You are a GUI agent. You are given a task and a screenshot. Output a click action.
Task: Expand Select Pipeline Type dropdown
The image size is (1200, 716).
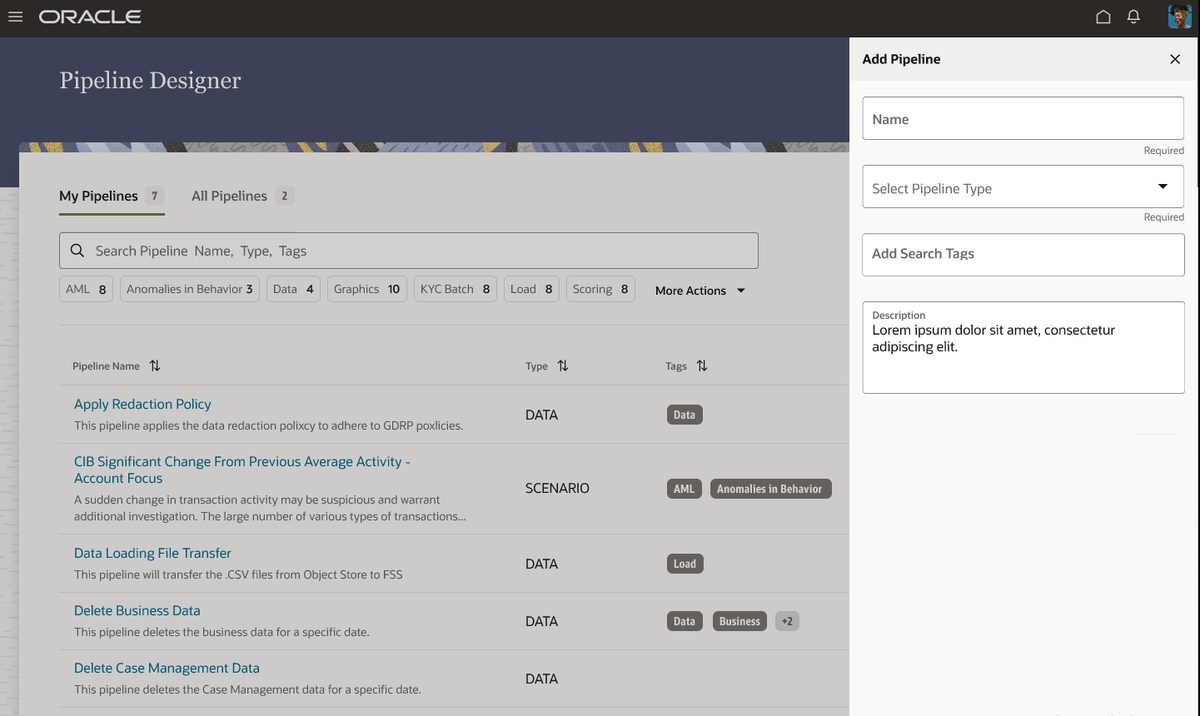point(1023,187)
